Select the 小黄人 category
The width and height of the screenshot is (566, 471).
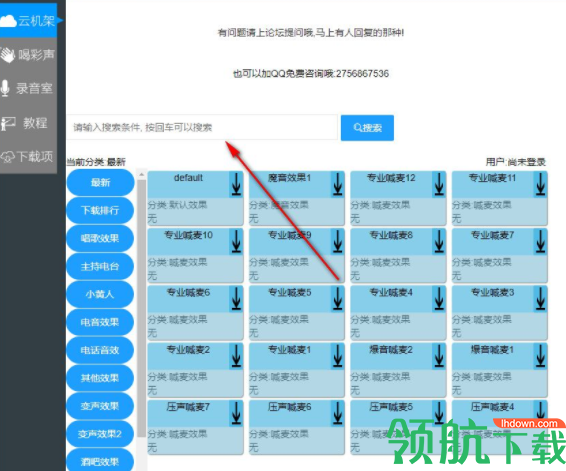tap(100, 294)
